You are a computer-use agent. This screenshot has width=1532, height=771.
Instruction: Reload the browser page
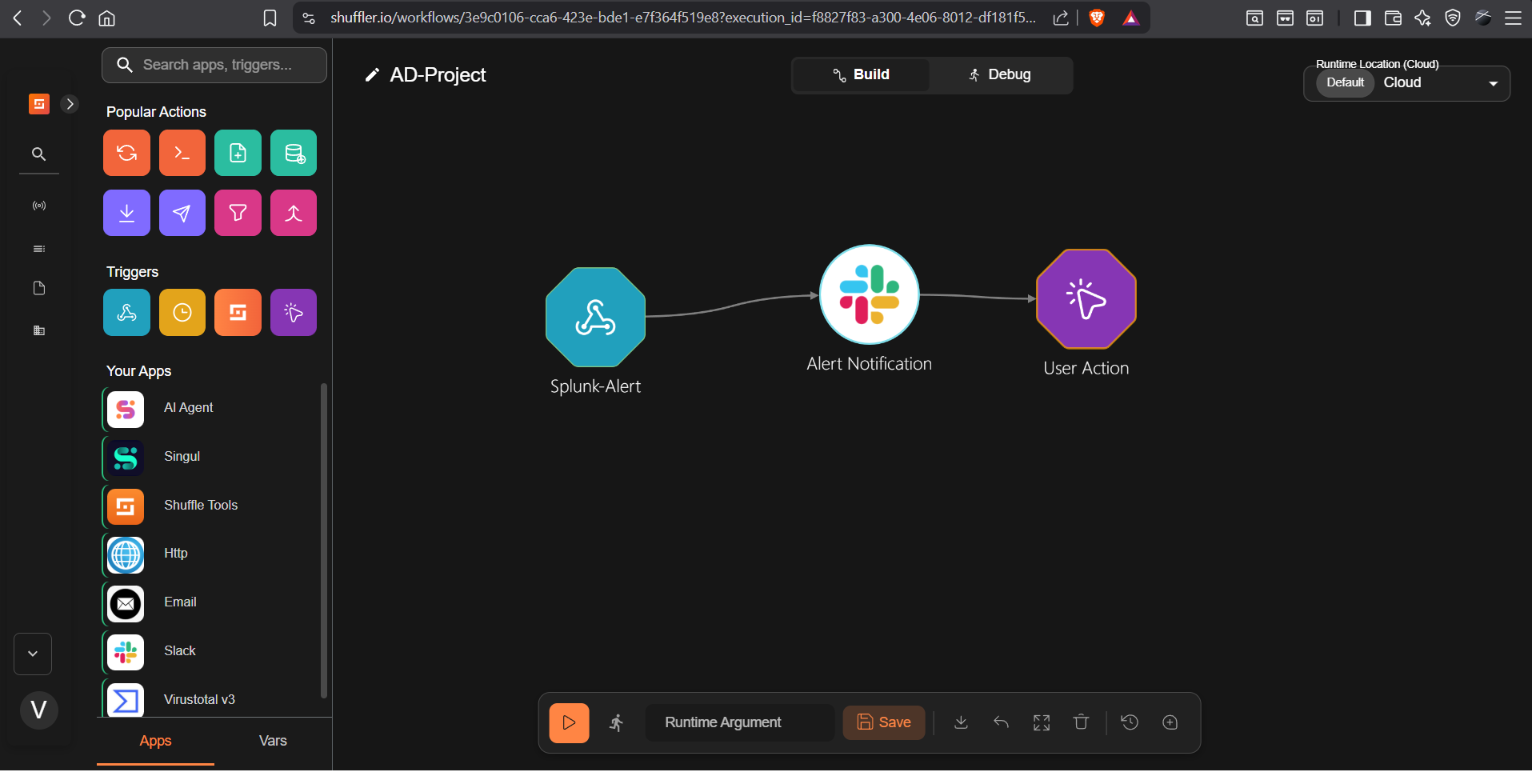(77, 18)
